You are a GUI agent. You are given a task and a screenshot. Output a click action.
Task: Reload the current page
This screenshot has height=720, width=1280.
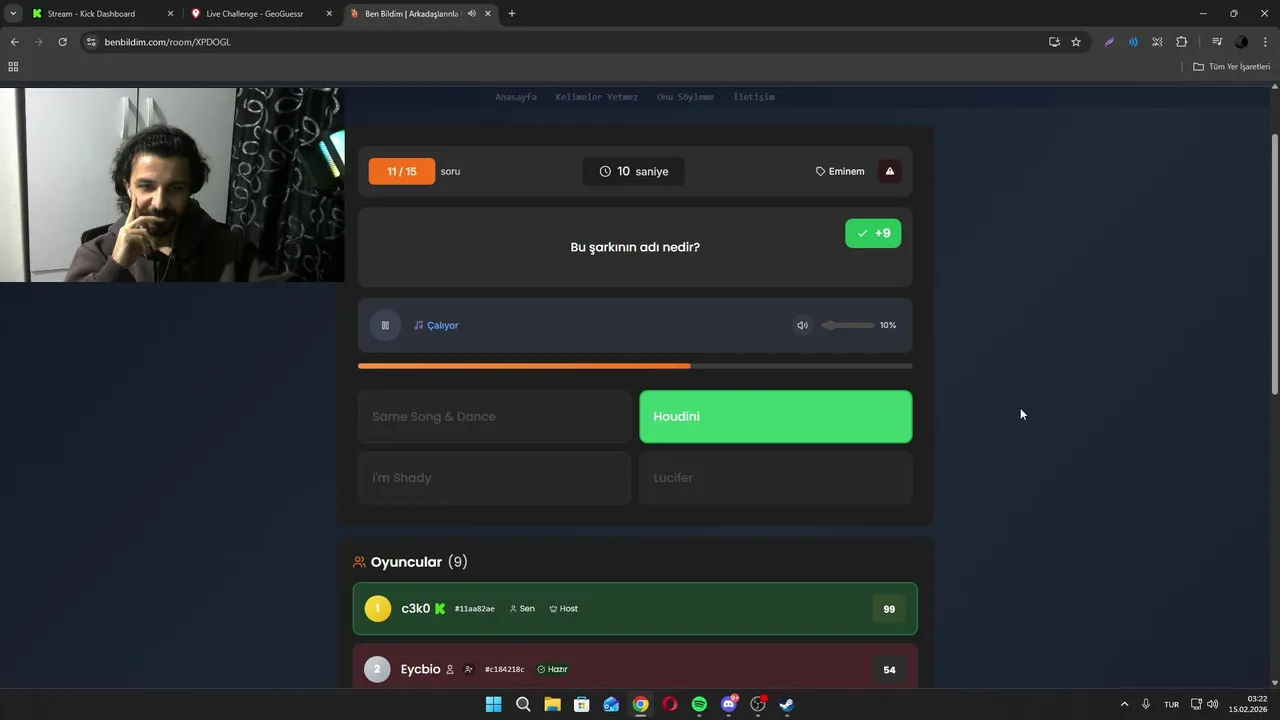point(62,42)
